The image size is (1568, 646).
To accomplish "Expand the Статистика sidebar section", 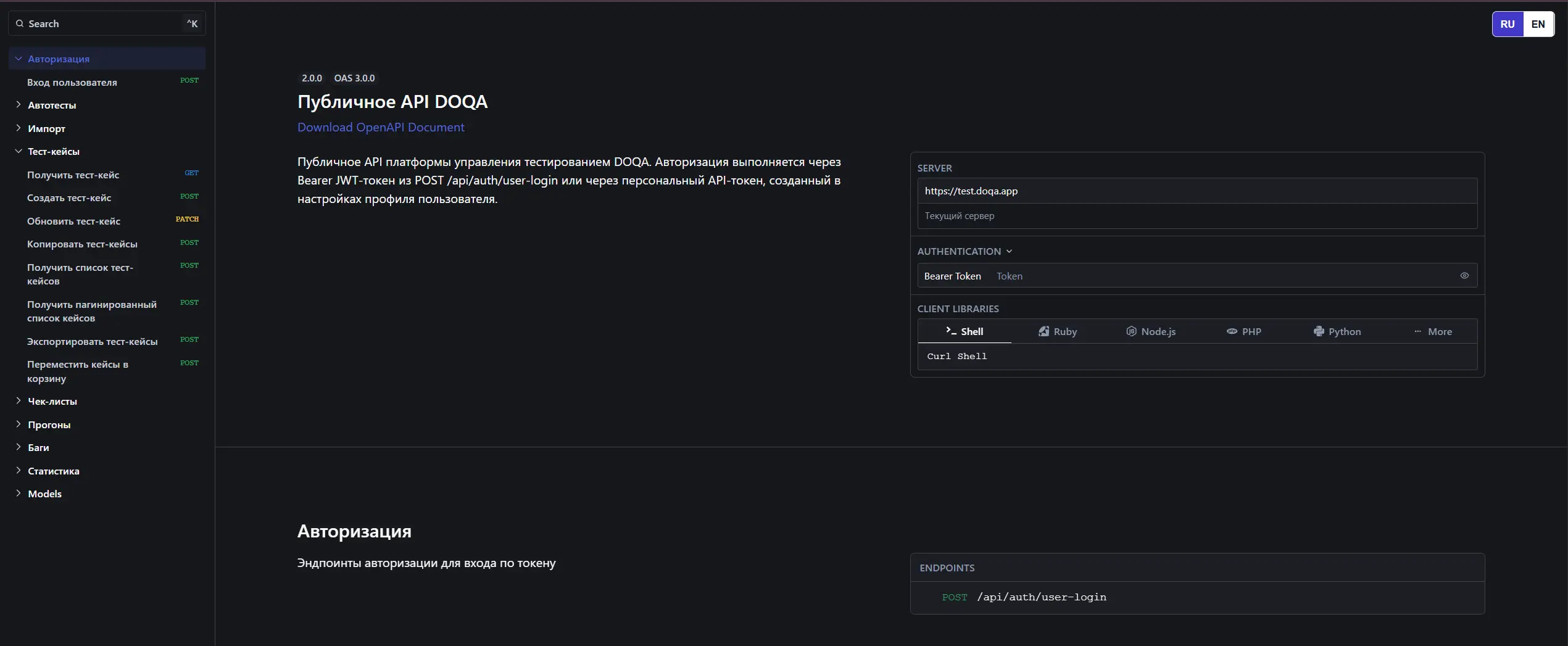I will pos(19,471).
